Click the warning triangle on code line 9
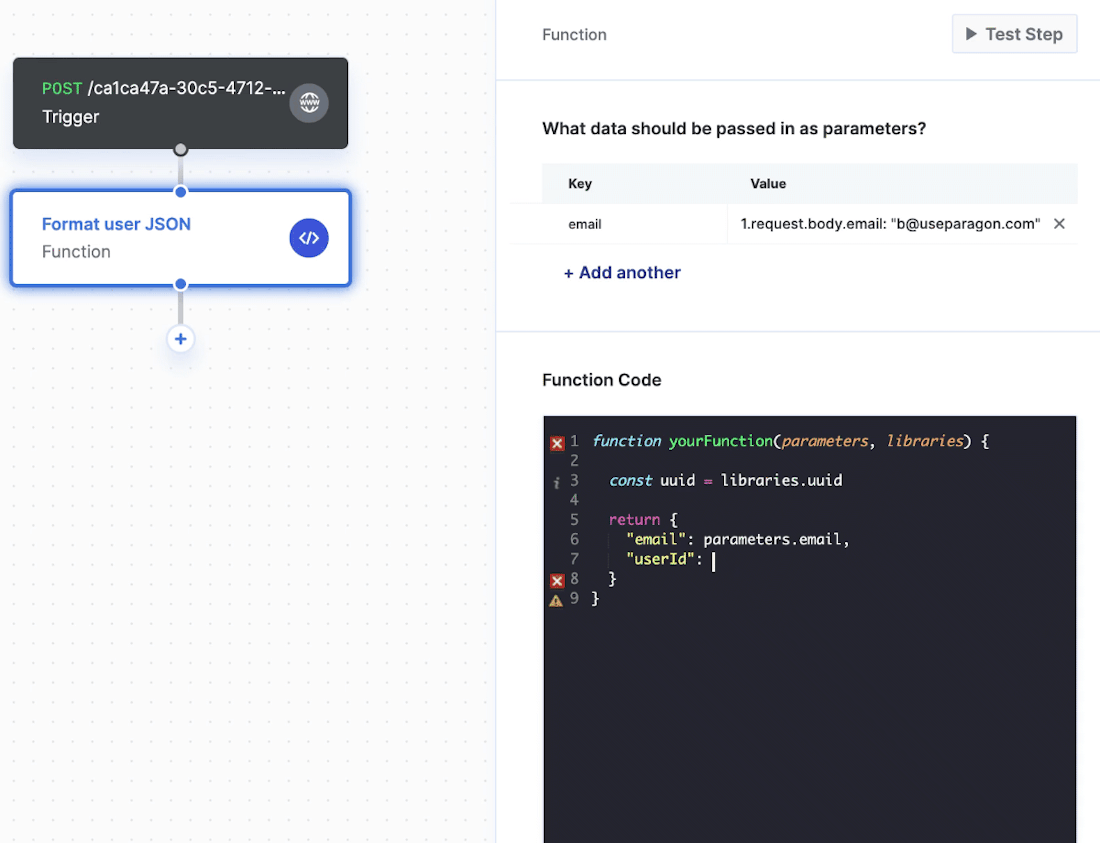The height and width of the screenshot is (843, 1100). coord(558,600)
